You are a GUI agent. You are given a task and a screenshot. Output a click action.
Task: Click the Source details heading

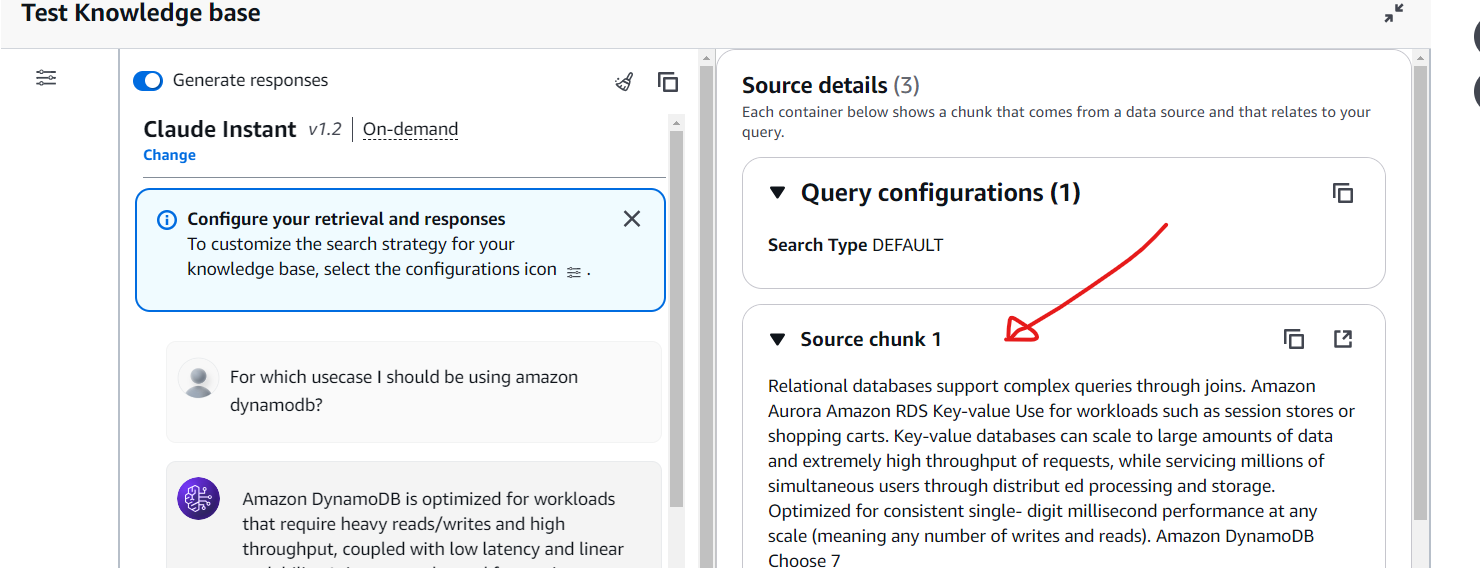click(831, 85)
